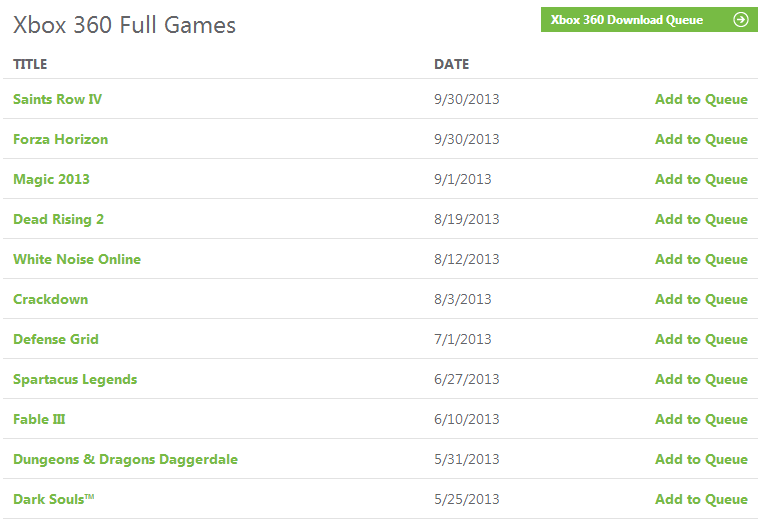763x524 pixels.
Task: Add Dark Souls to the queue
Action: coord(701,499)
